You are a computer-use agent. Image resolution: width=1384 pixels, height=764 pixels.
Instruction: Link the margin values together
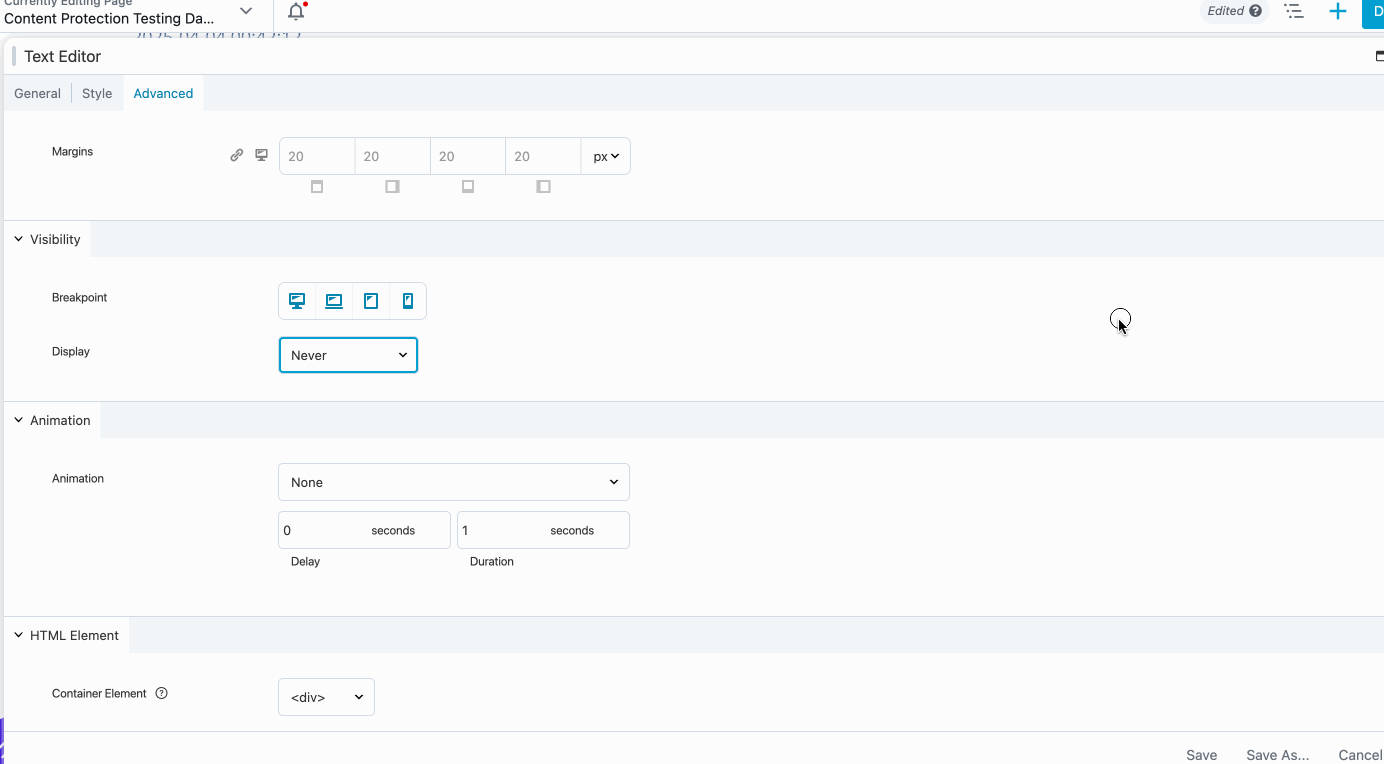point(236,155)
